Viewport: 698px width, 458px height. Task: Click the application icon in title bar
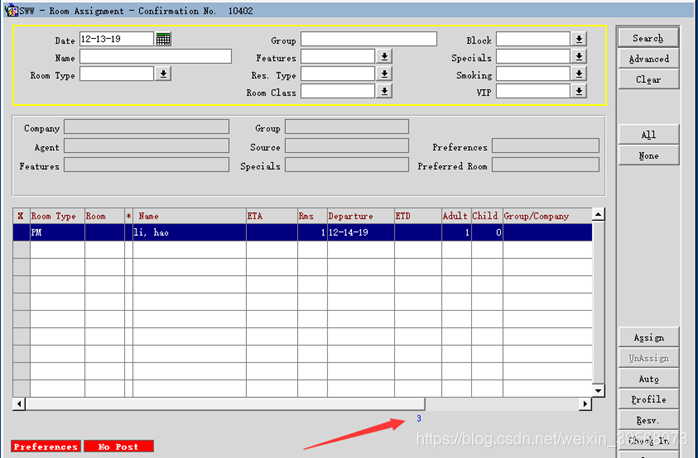(x=11, y=10)
